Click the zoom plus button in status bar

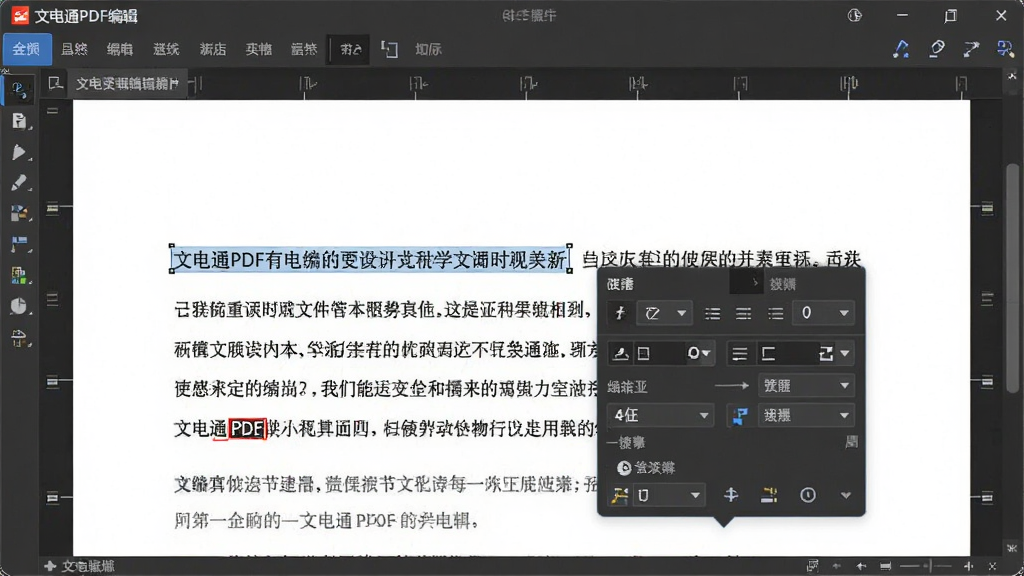(968, 566)
